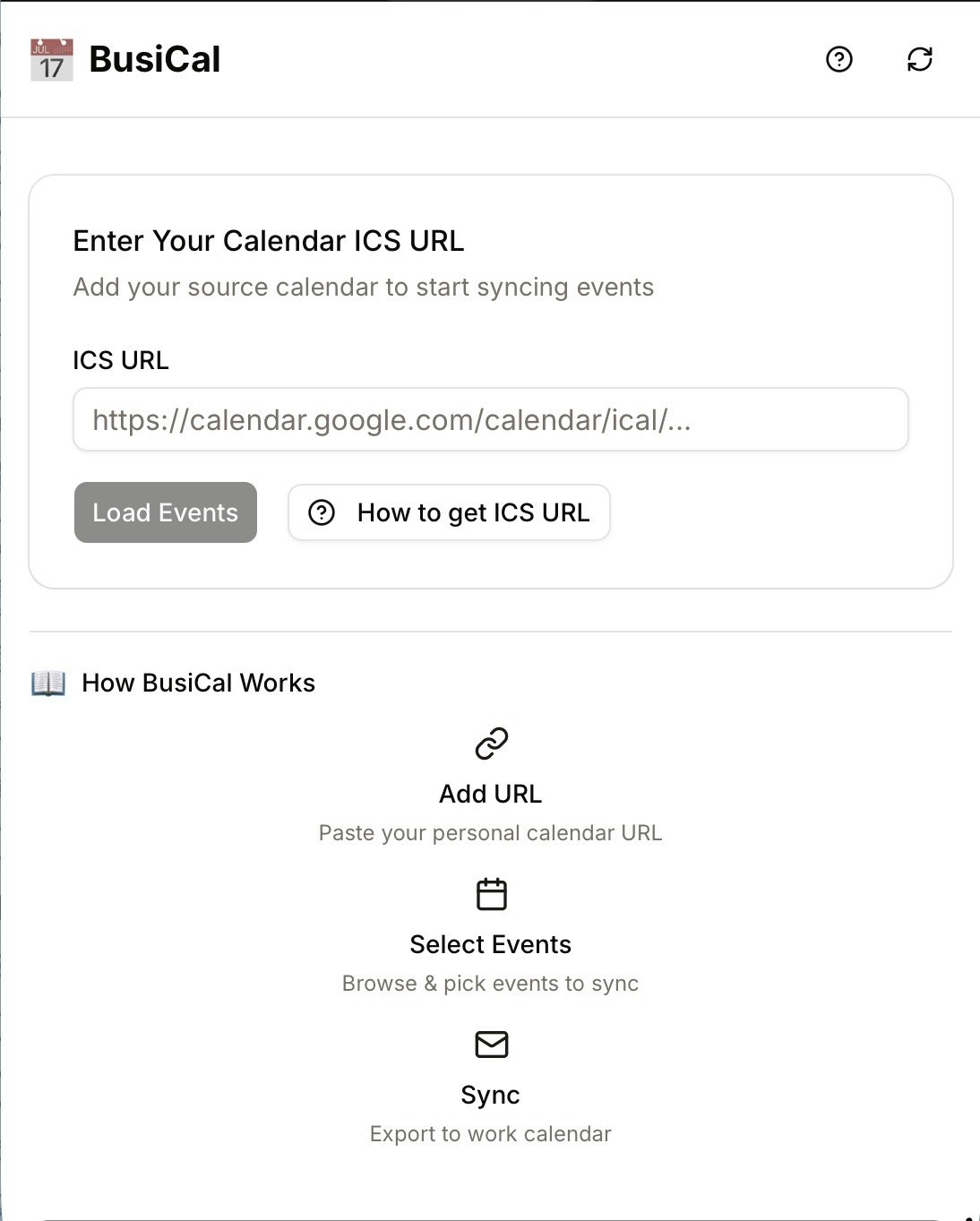This screenshot has width=980, height=1221.
Task: Click the refresh sync icon top right
Action: coord(920,60)
